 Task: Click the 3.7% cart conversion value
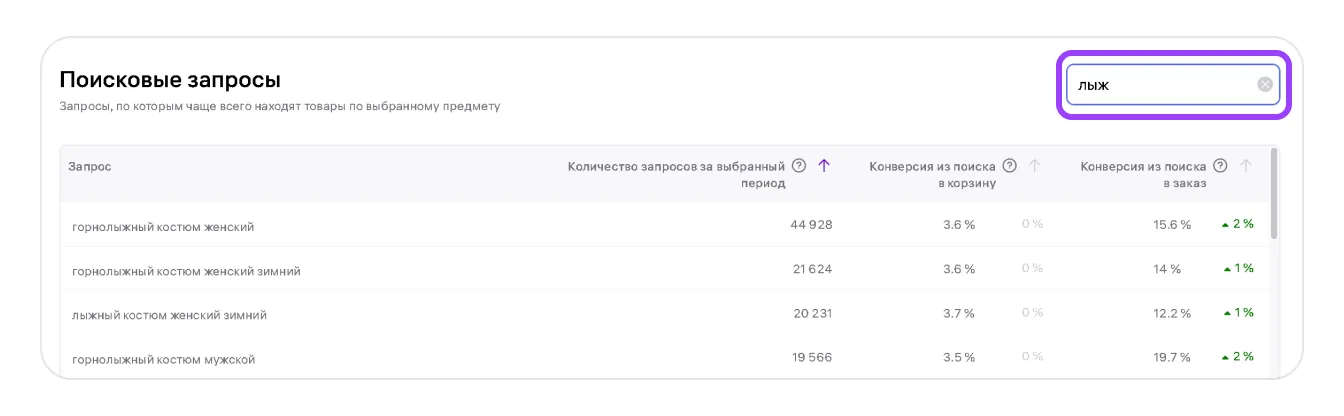tap(959, 313)
